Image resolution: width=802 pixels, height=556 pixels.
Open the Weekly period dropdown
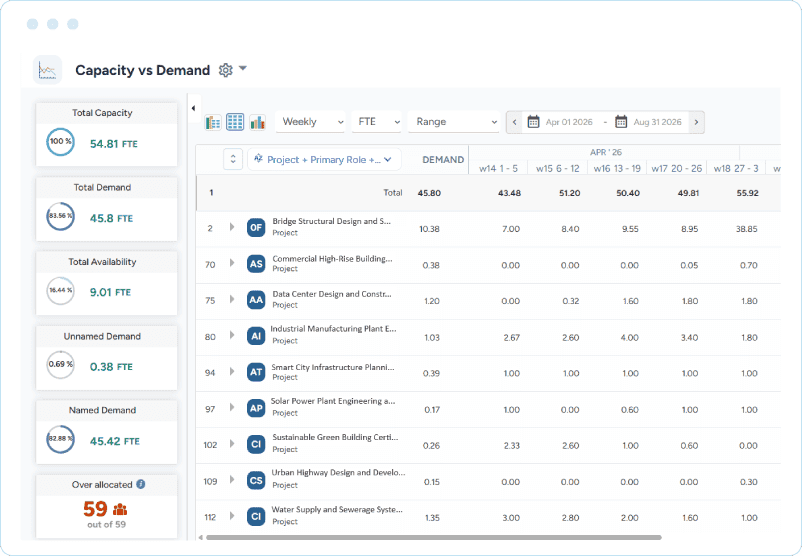click(310, 122)
